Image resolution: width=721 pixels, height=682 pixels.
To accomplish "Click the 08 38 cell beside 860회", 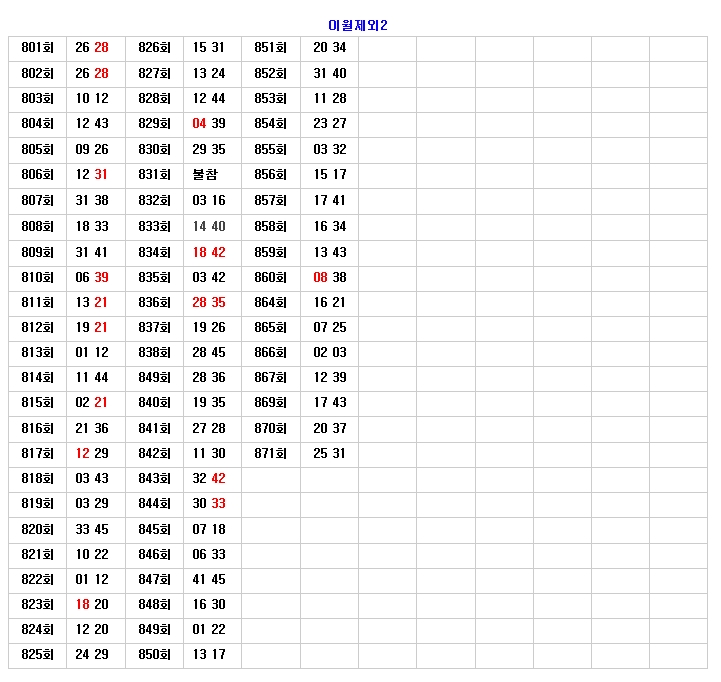I will [x=329, y=277].
